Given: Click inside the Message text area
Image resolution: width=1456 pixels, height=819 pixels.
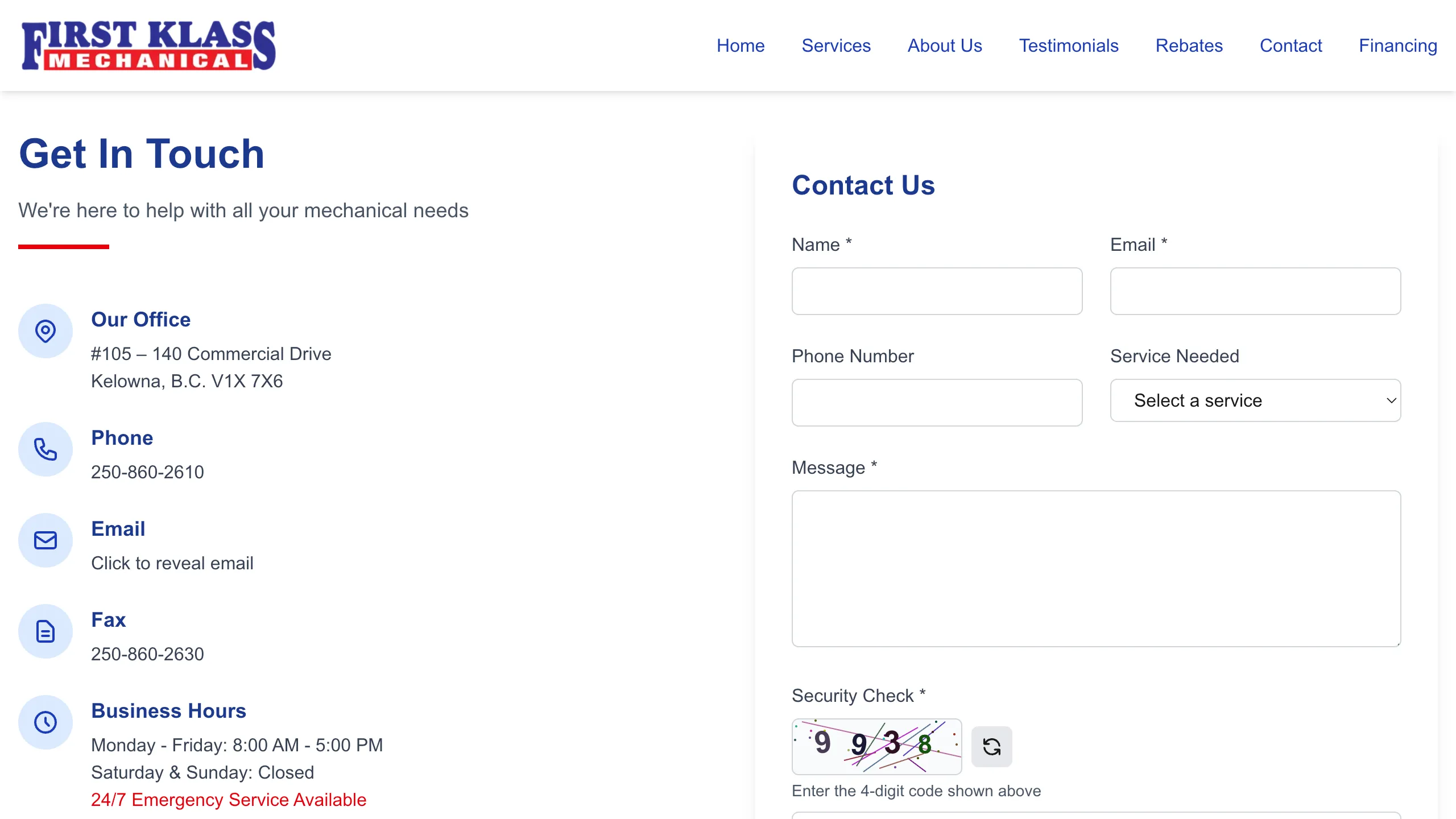Looking at the screenshot, I should [x=1096, y=569].
